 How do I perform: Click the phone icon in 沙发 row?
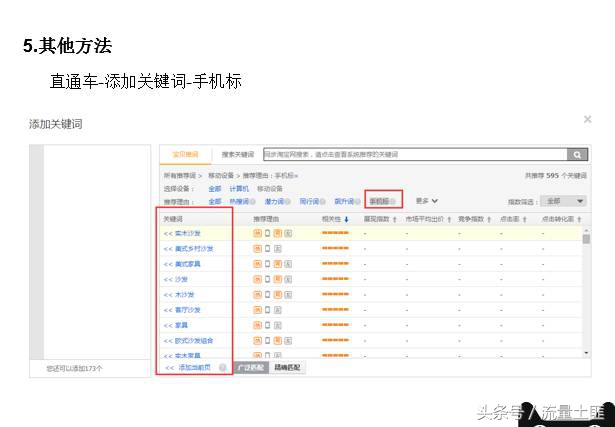[x=267, y=279]
